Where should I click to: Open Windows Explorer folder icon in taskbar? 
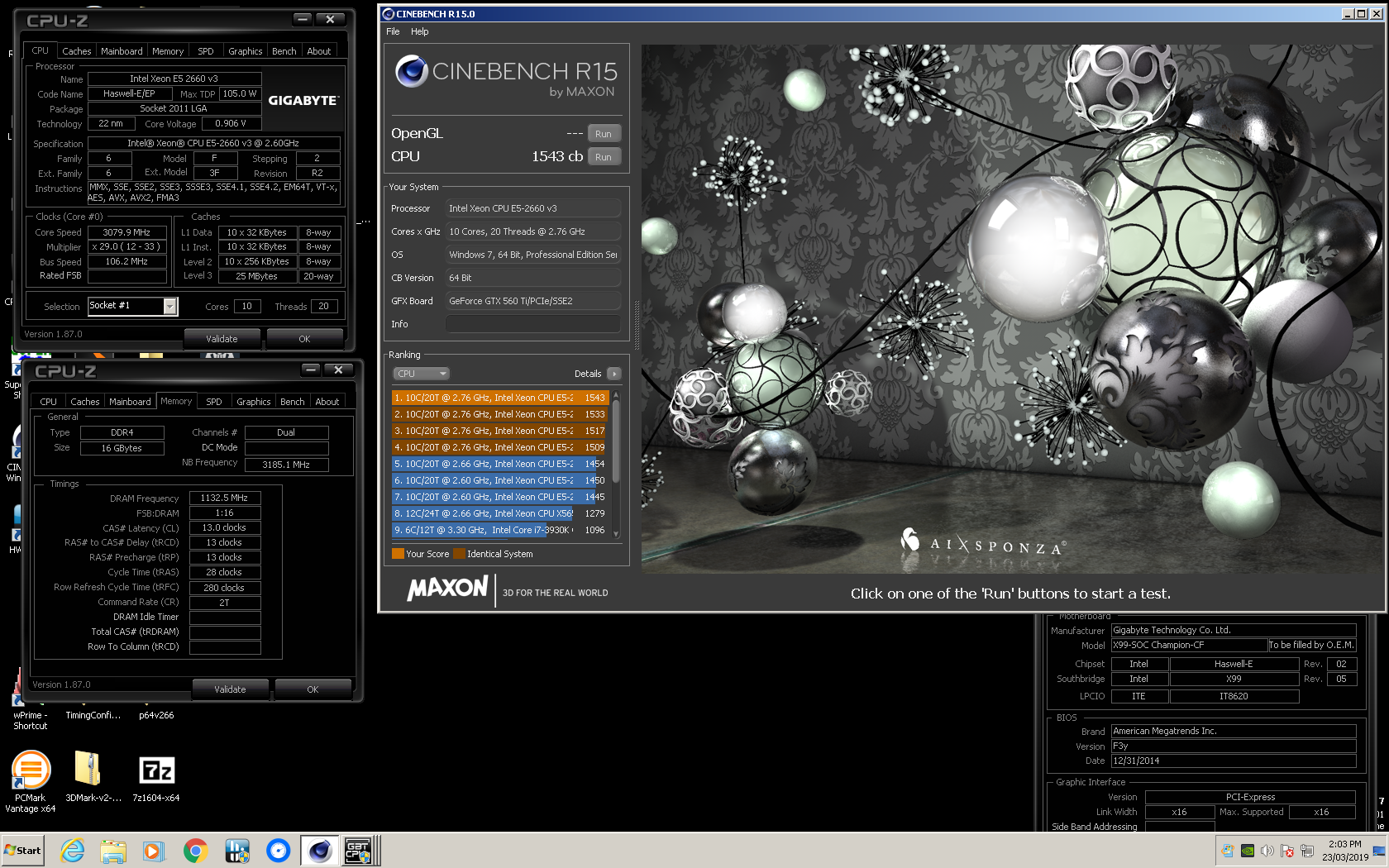(x=113, y=850)
